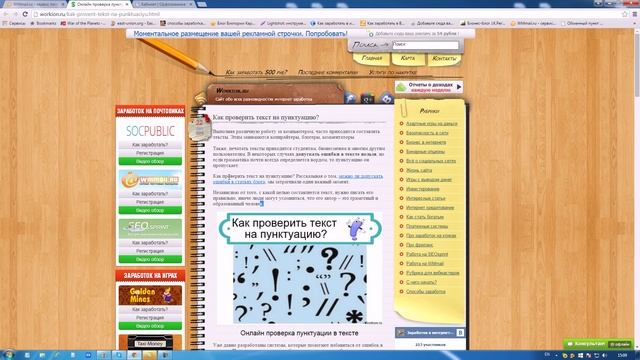Viewport: 640px width, 360px height.
Task: Open 'Последние комментарии' menu link
Action: tap(328, 72)
